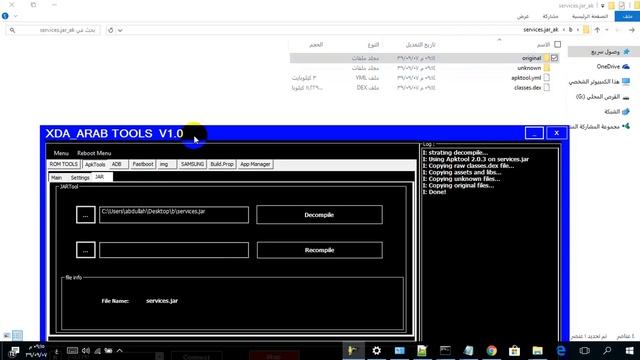Viewport: 640px width, 360px height.
Task: Select the classes.dex file icon
Action: (547, 87)
